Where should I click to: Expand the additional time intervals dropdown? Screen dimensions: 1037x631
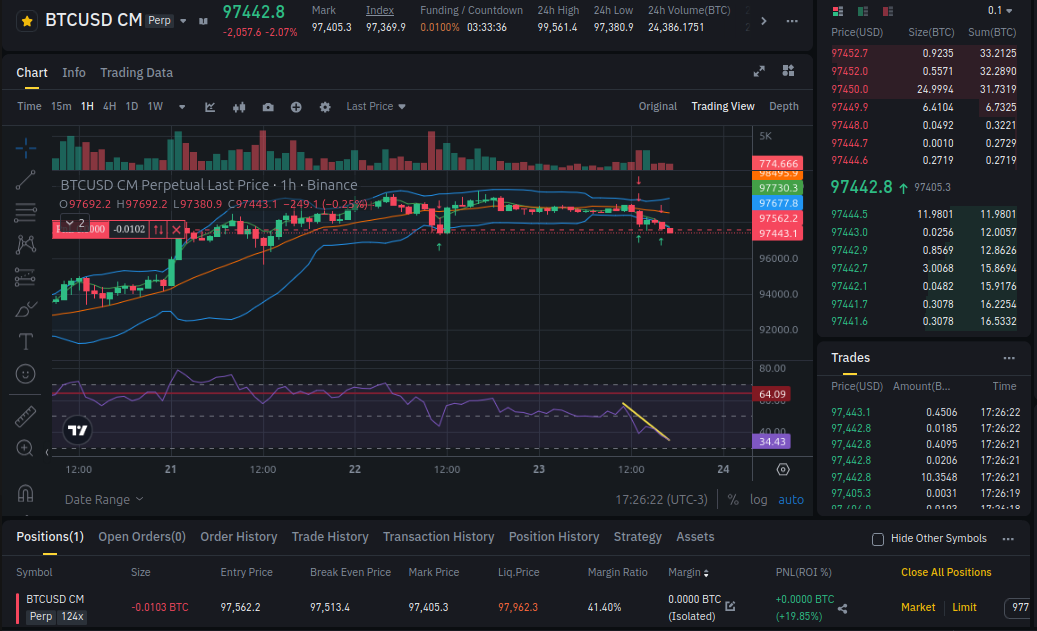[x=182, y=107]
